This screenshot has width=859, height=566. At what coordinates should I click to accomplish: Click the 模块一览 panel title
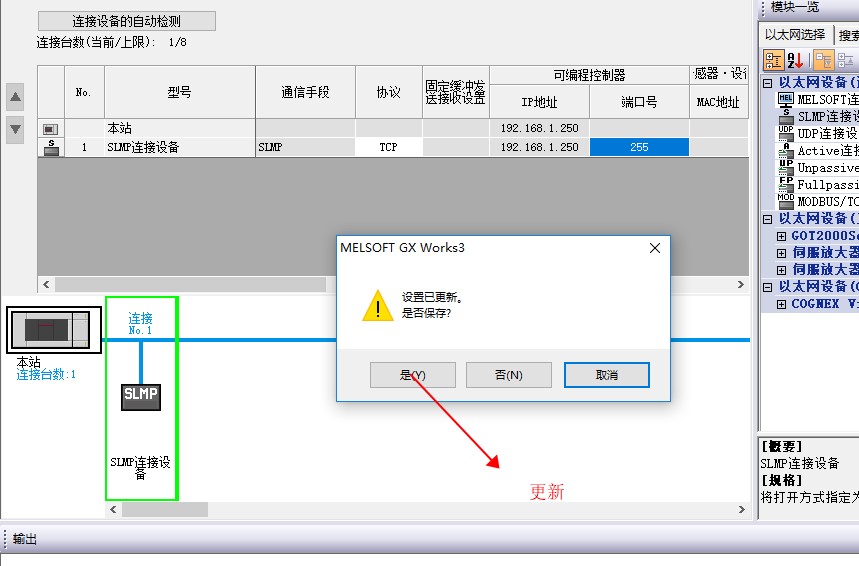pyautogui.click(x=795, y=7)
